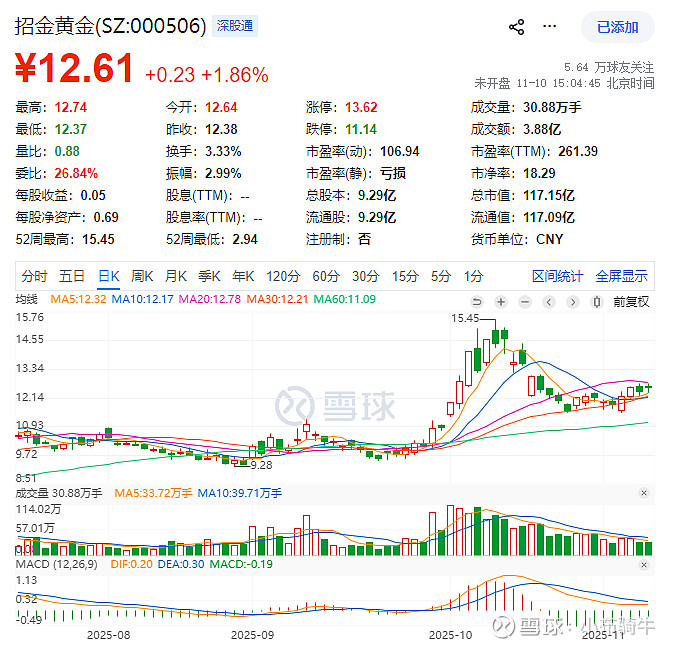Select the 季K tab
The image size is (675, 647).
(x=209, y=276)
